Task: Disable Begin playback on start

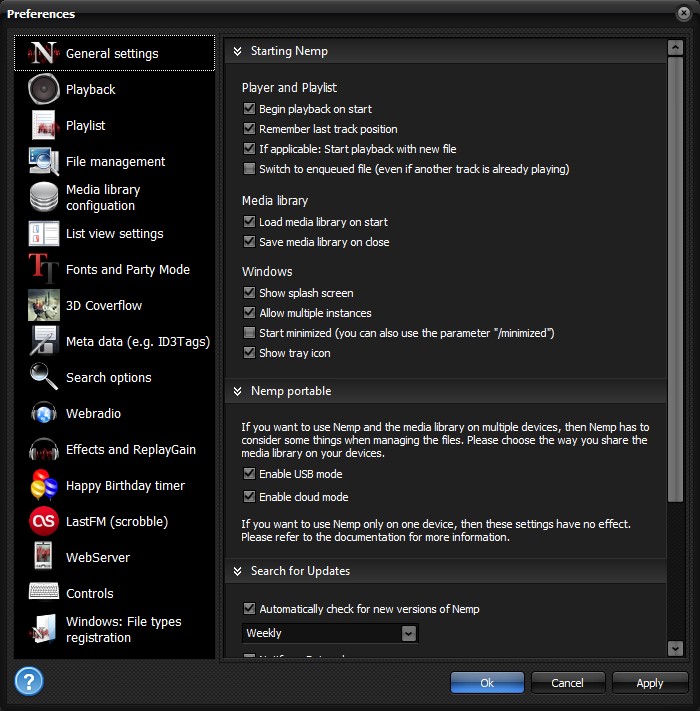Action: pos(249,109)
